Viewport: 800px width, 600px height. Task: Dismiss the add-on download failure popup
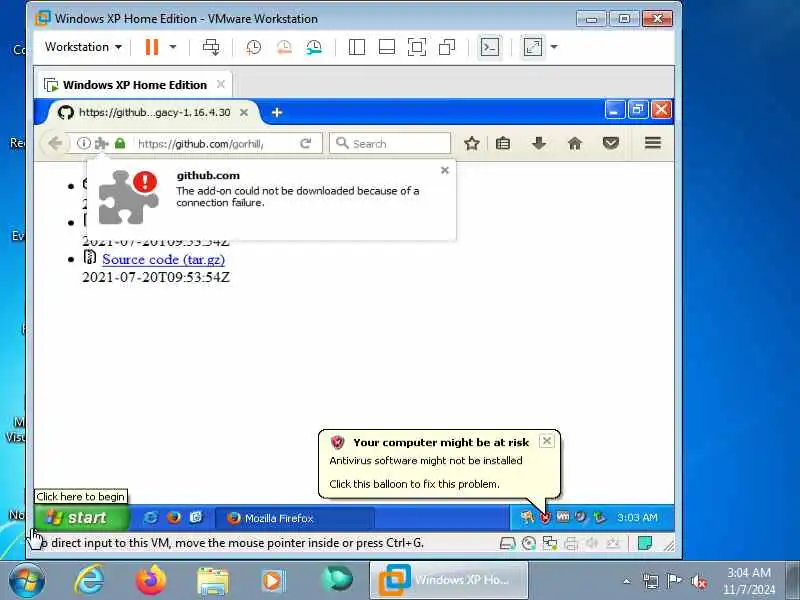[x=444, y=170]
